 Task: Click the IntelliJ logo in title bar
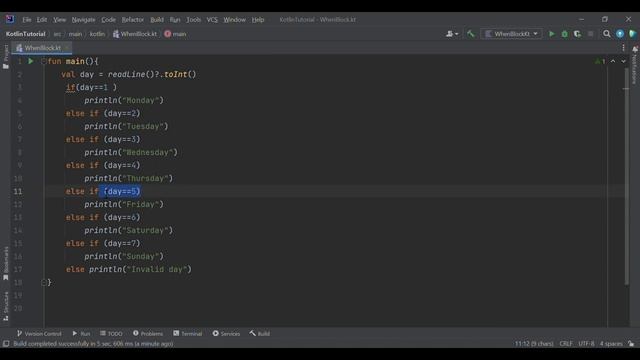coord(10,19)
